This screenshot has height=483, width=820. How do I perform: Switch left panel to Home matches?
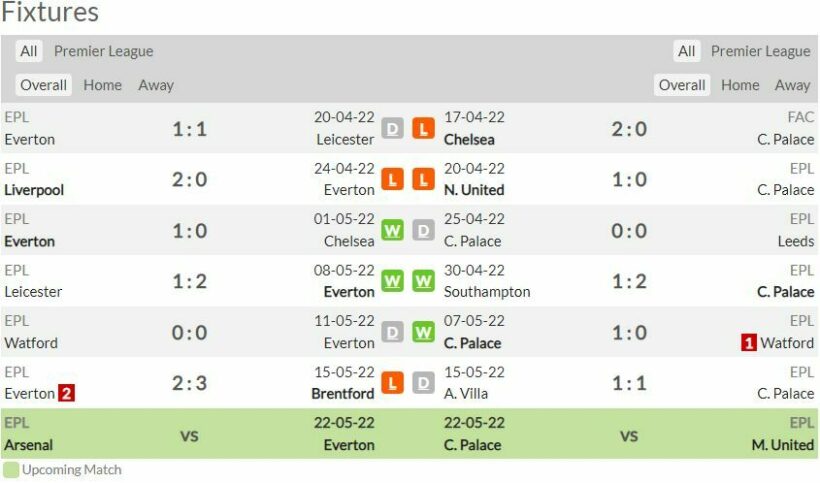[x=102, y=85]
